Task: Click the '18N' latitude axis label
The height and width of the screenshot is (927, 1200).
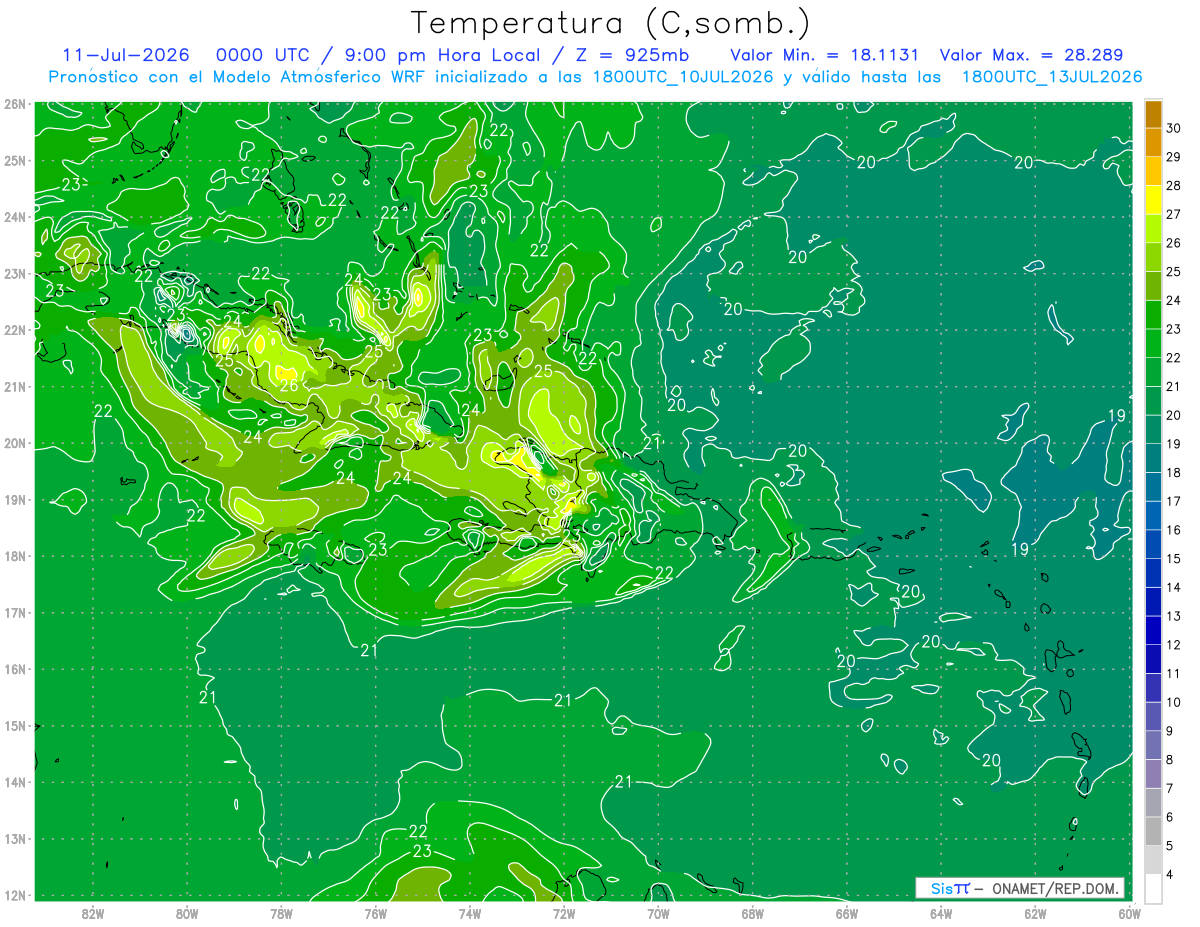Action: pos(14,556)
